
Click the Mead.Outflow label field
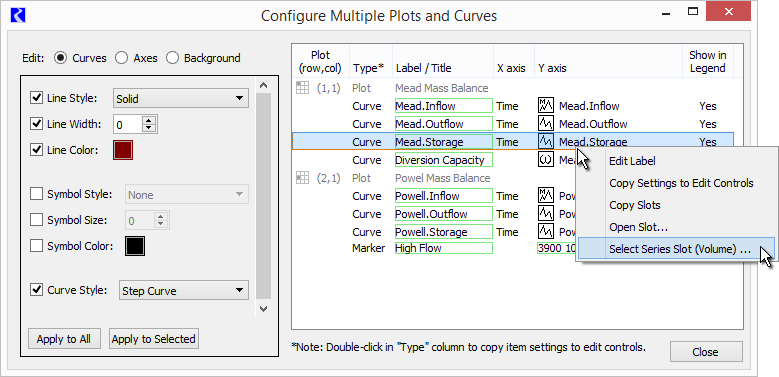443,124
